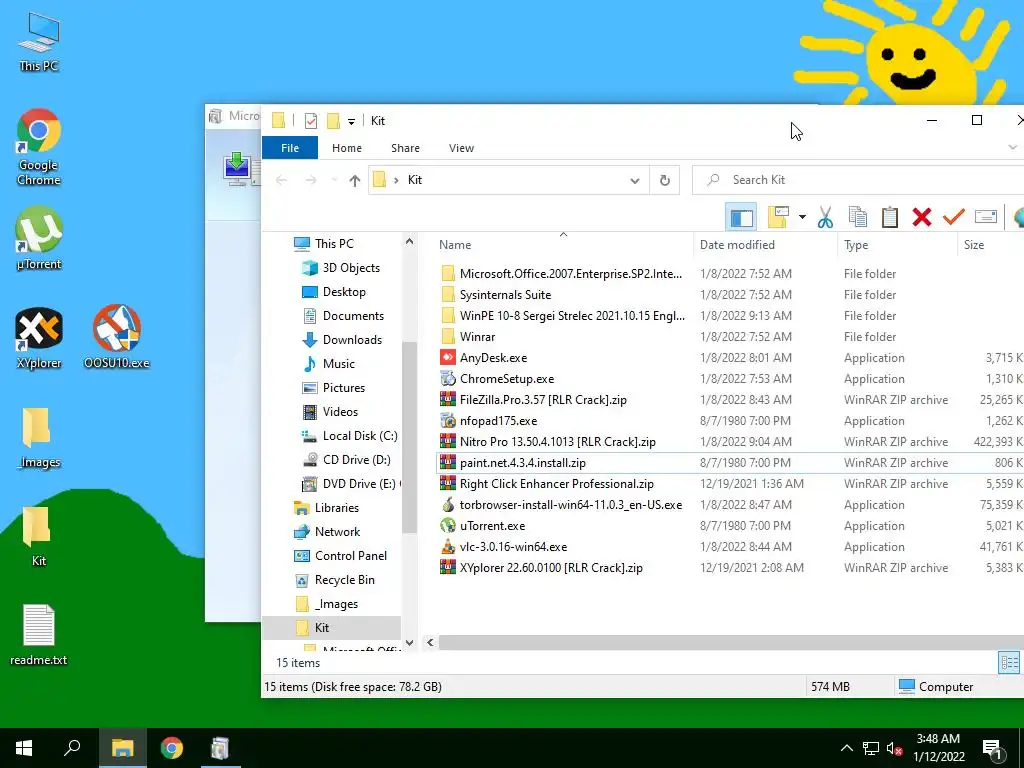Toggle the navigation pane toolbar button

(741, 217)
